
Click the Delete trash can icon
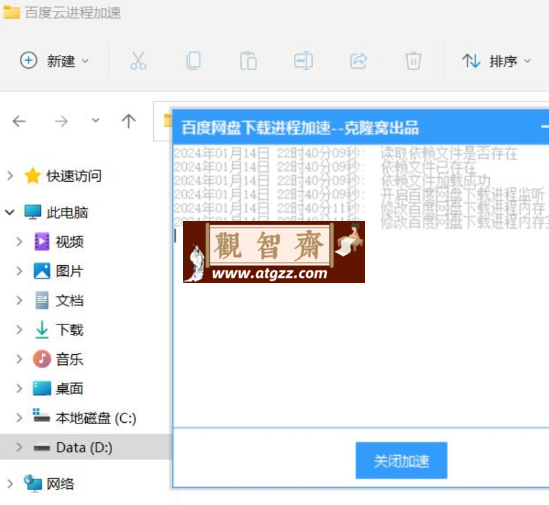click(413, 61)
